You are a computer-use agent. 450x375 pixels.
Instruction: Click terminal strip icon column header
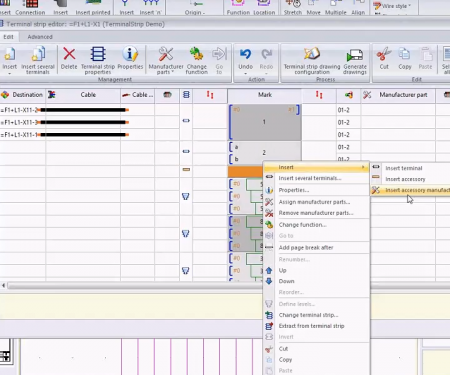coord(186,95)
